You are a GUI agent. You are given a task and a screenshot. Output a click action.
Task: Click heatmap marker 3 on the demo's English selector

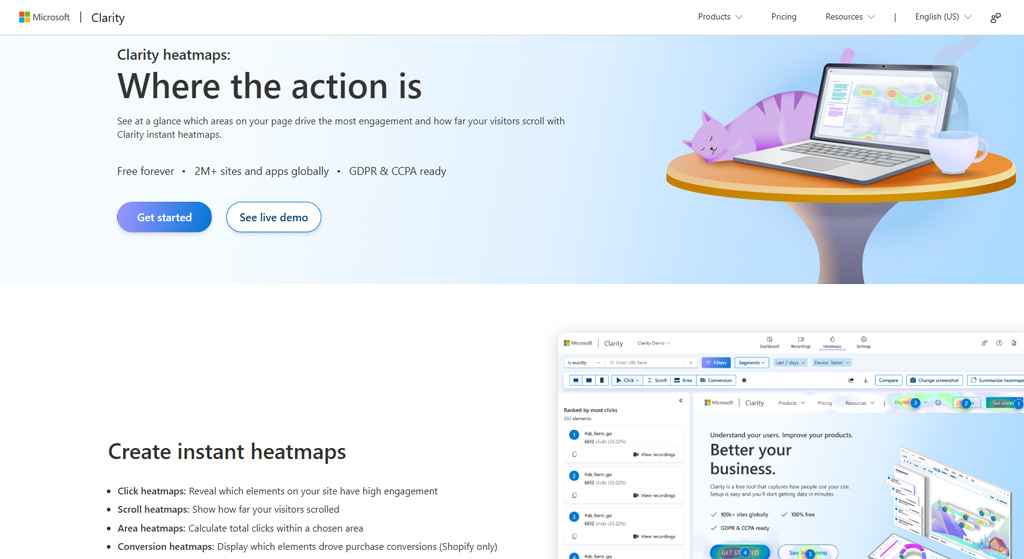916,403
